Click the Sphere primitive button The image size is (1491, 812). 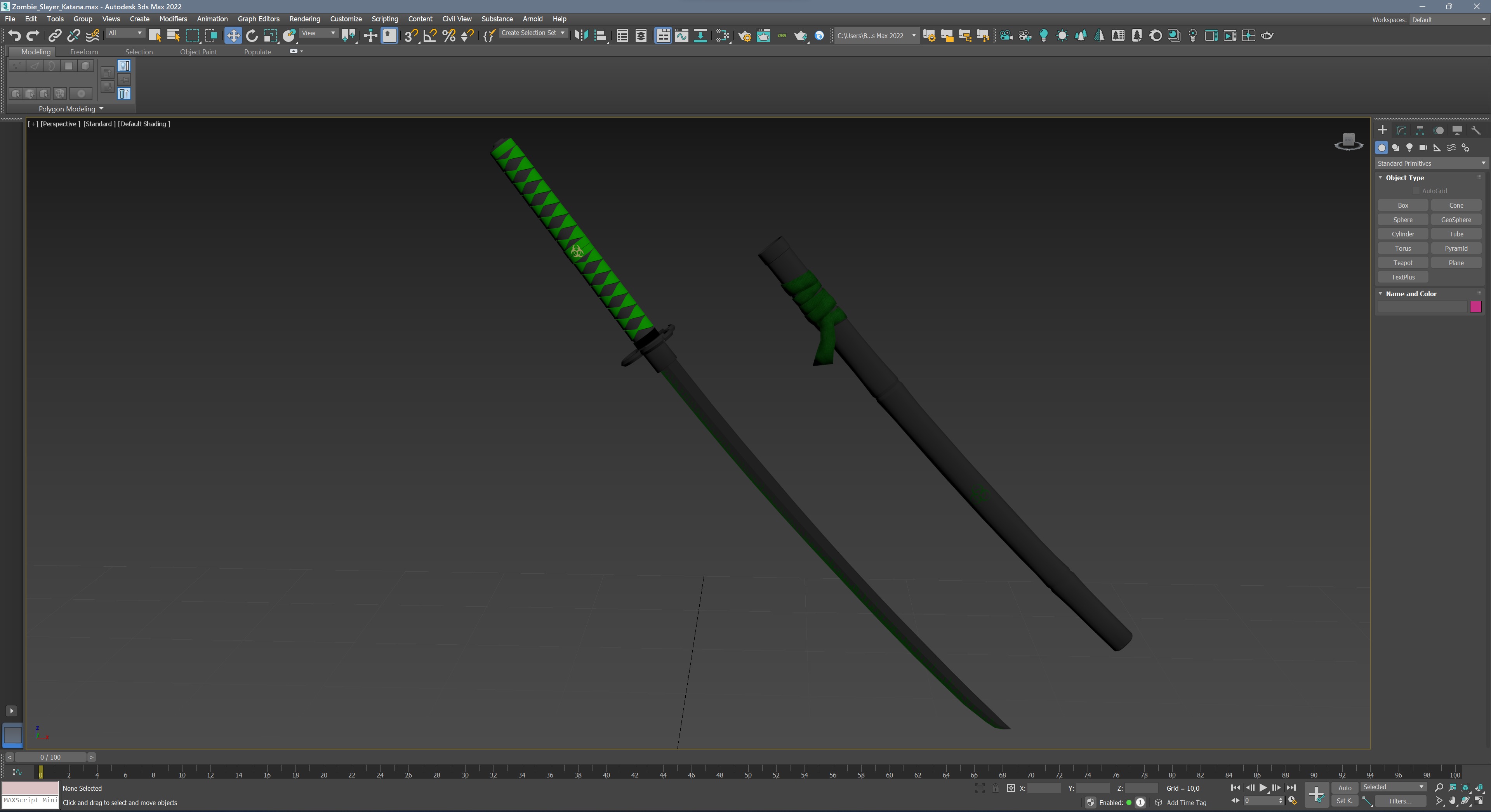tap(1402, 220)
